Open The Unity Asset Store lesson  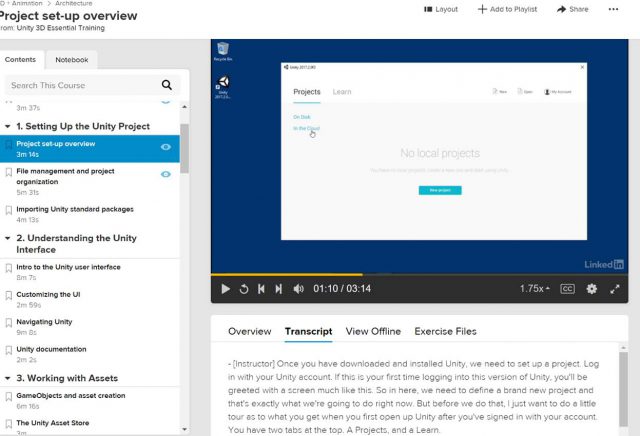tap(53, 423)
